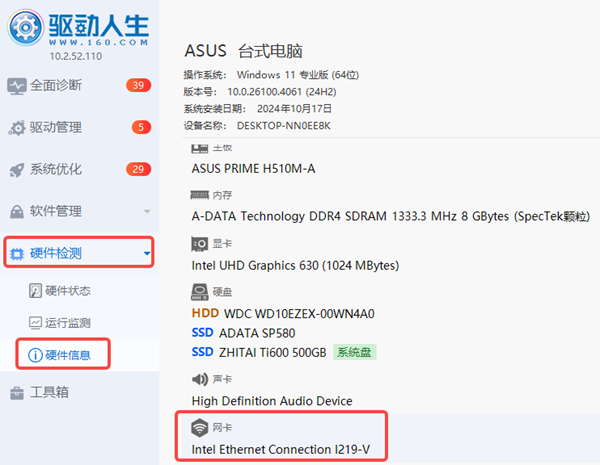This screenshot has width=600, height=465.
Task: Click device name DESKTOP-NN0EE8K
Action: click(x=284, y=126)
